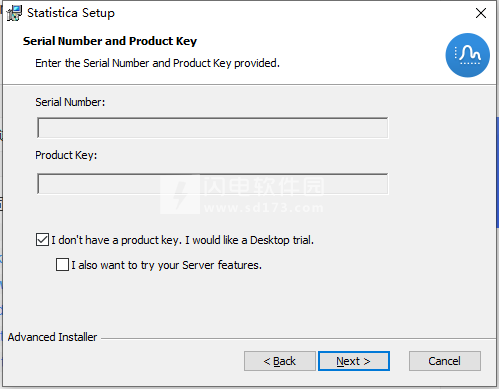Screen dimensions: 499x389
Task: Close the Statistica Setup window
Action: (481, 13)
